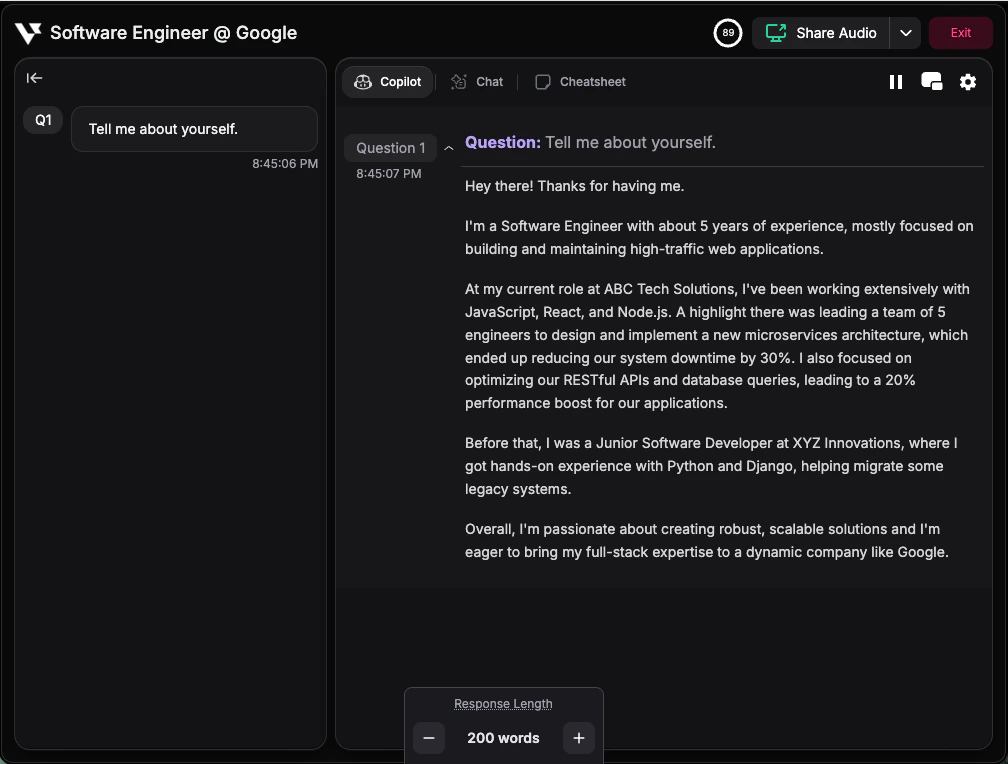
Task: Click the 89 timer circle indicator
Action: (728, 33)
